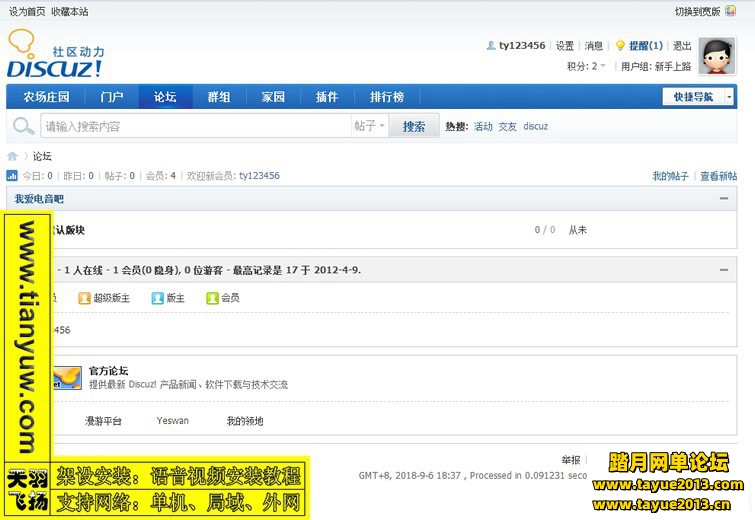Screen dimensions: 755x520
Task: Click the 版主 blue user icon
Action: tap(157, 298)
